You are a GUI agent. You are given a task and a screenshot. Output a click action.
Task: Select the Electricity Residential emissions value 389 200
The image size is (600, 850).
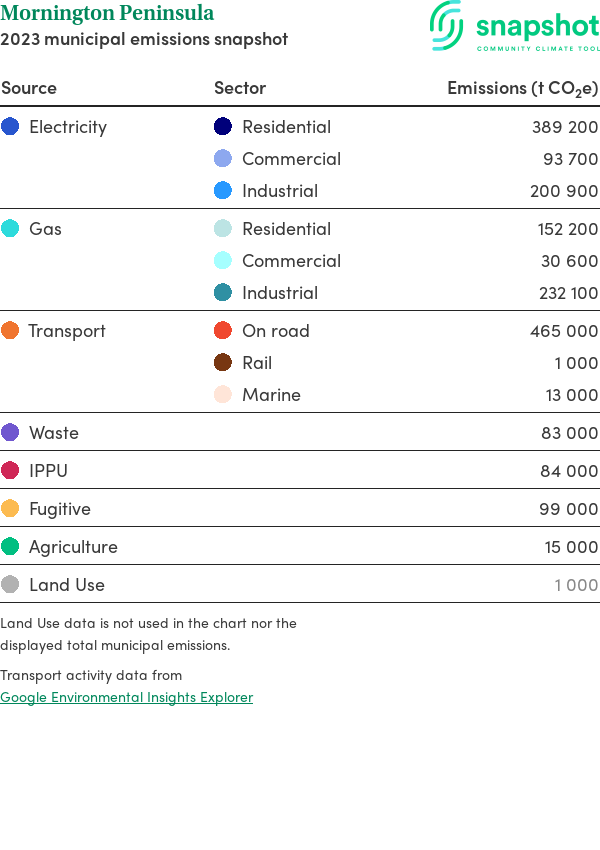tap(565, 127)
